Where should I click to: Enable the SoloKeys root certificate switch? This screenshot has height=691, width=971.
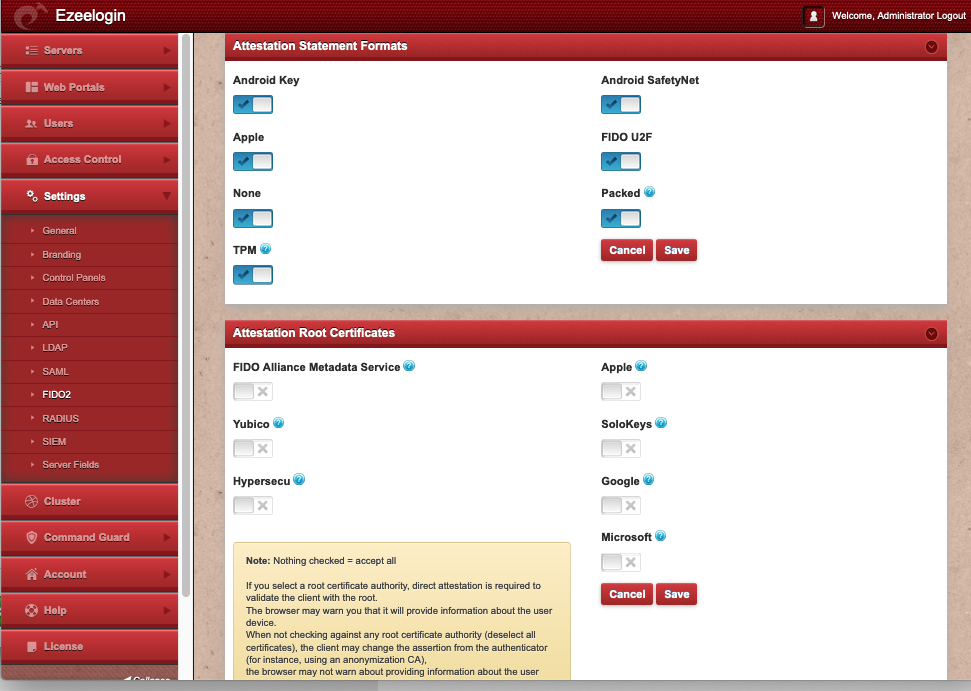coord(620,448)
